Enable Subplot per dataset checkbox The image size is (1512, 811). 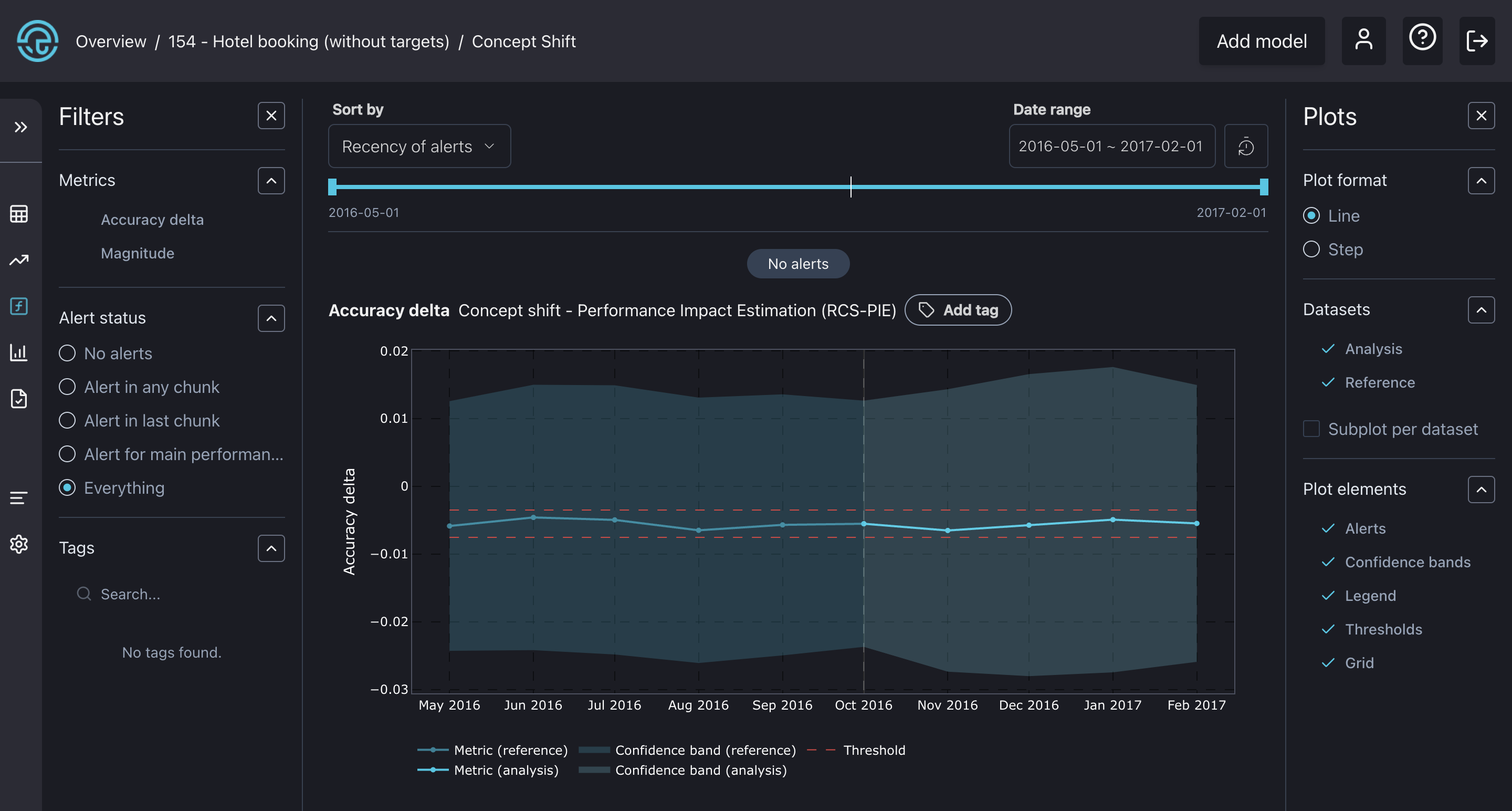click(1311, 429)
